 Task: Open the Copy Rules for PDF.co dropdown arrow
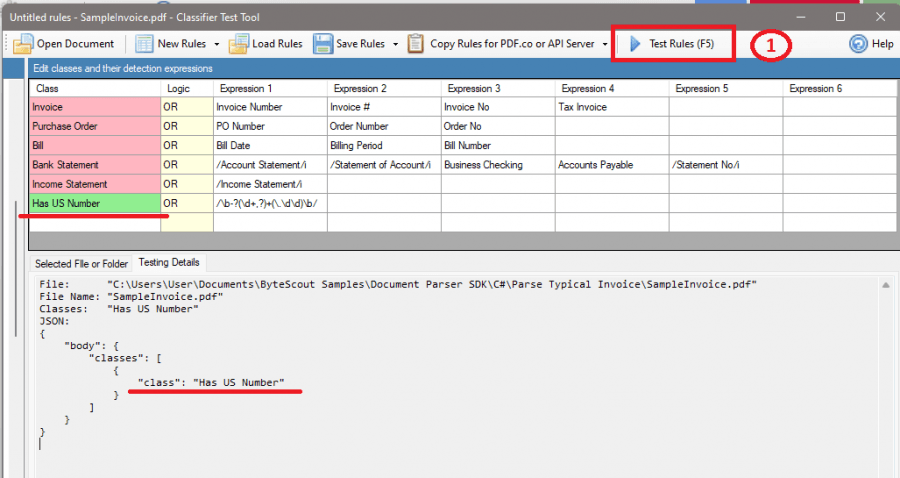pyautogui.click(x=605, y=44)
